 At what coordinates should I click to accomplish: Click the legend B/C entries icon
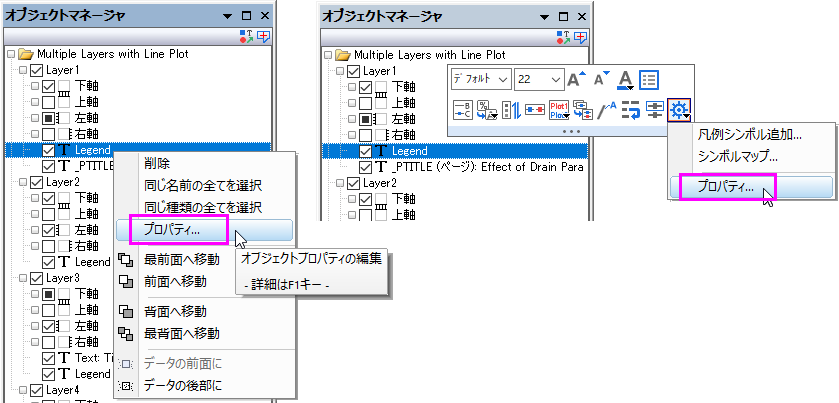462,110
